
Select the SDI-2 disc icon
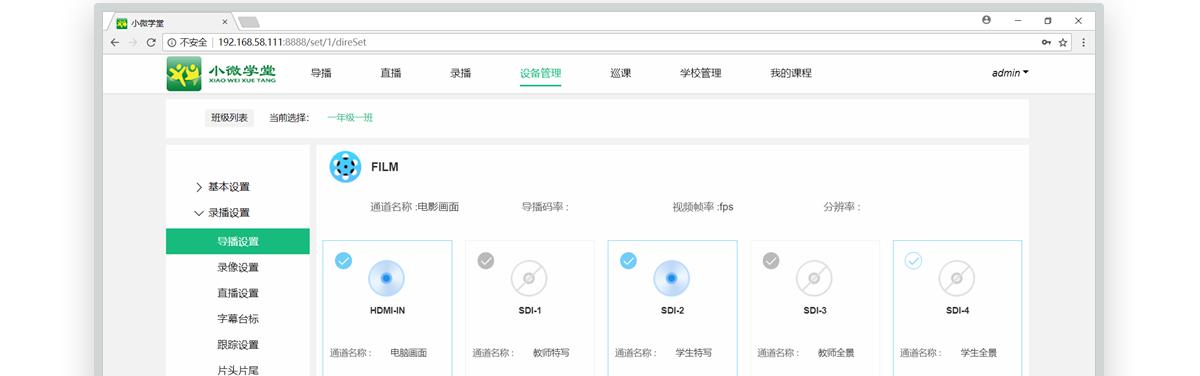(672, 278)
